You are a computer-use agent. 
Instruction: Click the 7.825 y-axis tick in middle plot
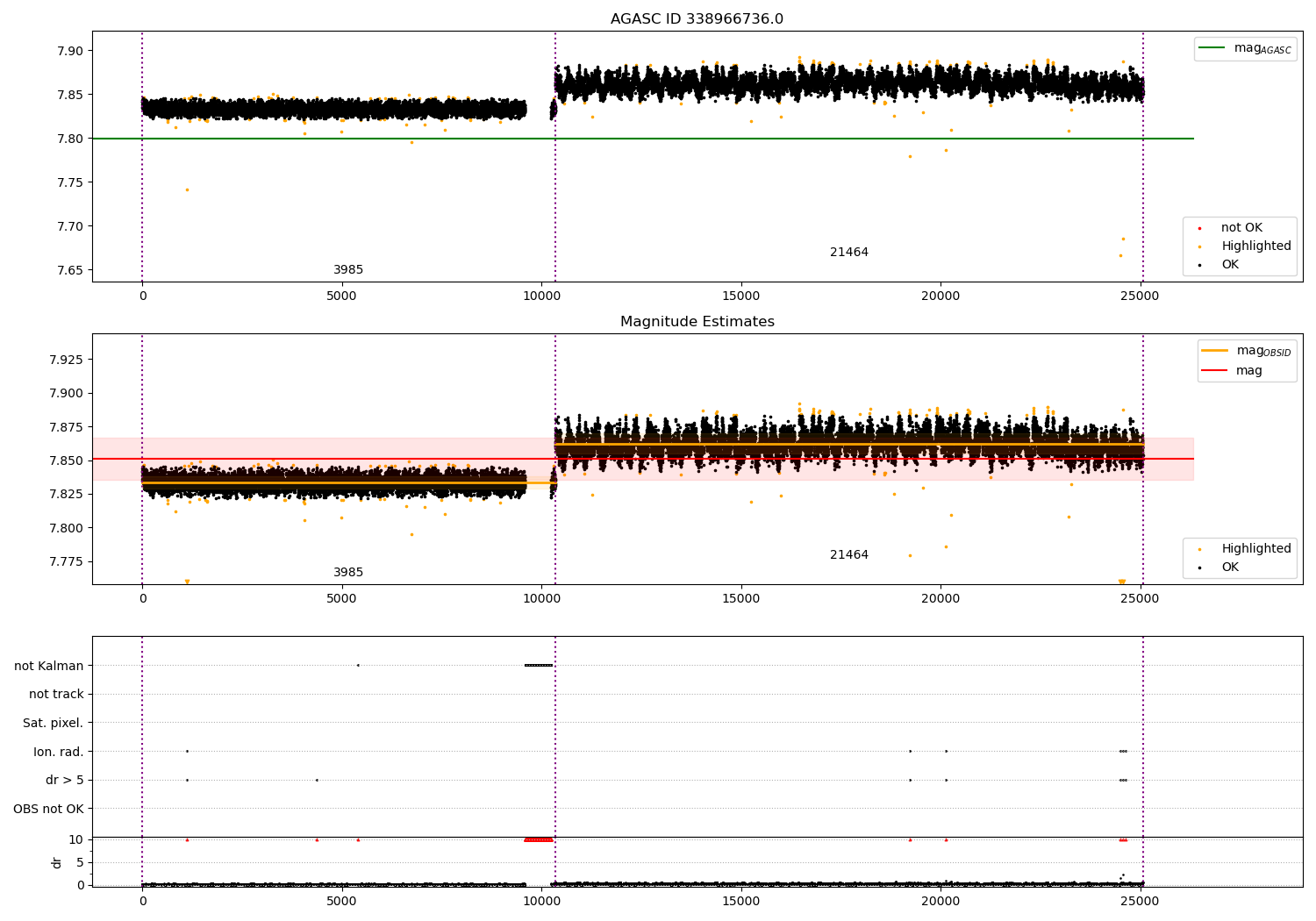tap(67, 494)
